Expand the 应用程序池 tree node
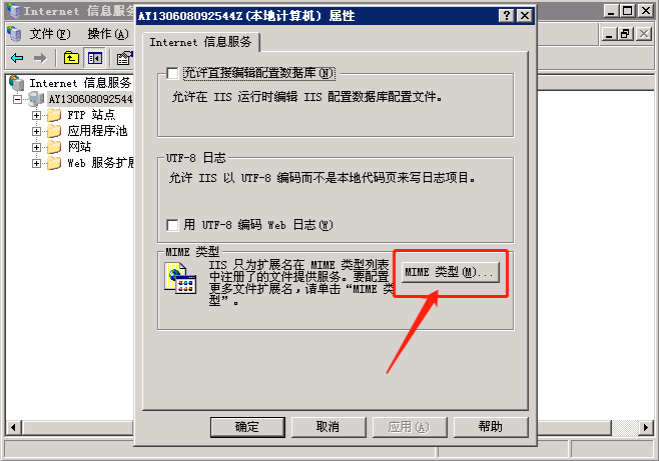This screenshot has width=659, height=461. [37, 131]
